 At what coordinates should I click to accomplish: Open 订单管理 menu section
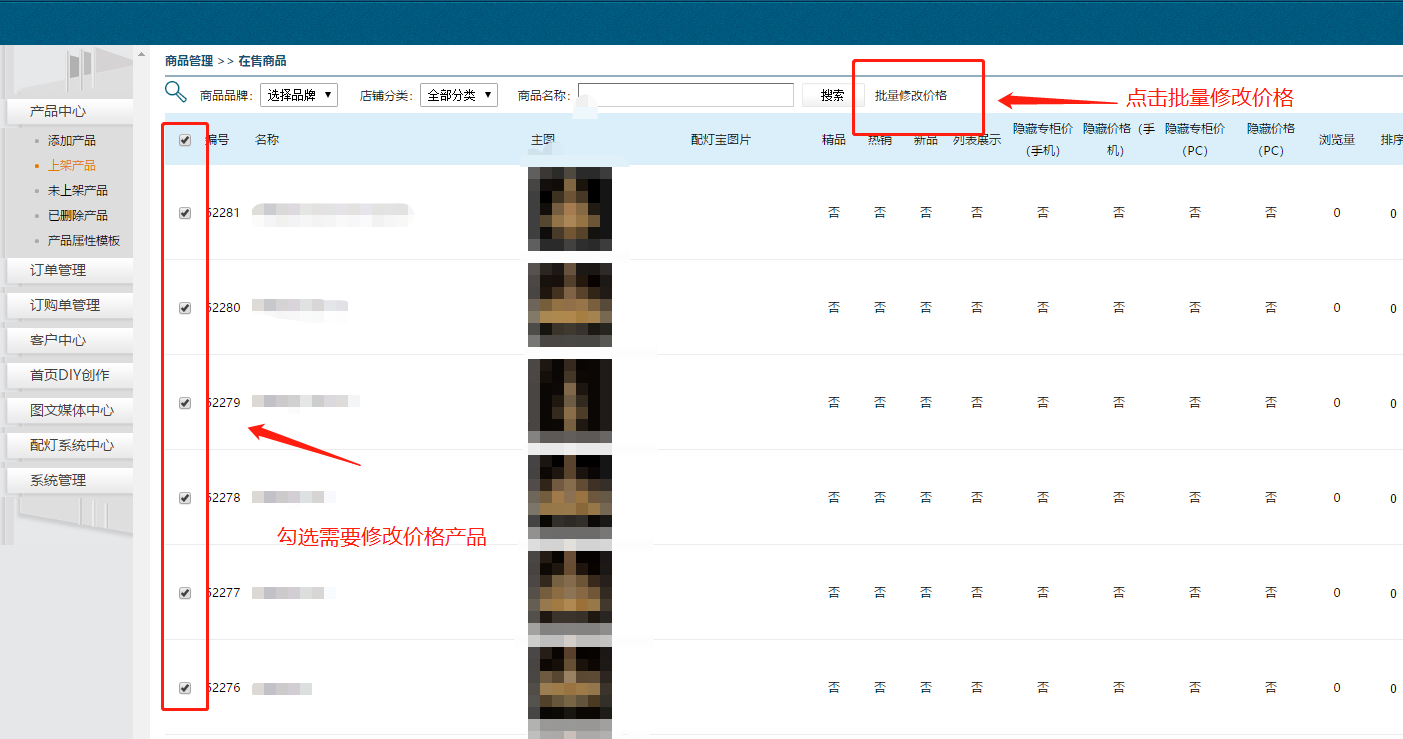pos(70,270)
